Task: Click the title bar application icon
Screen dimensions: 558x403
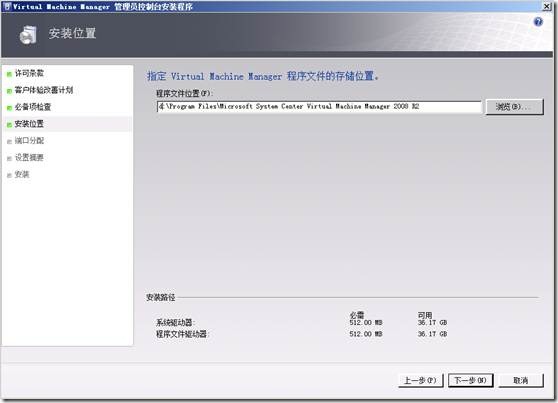Action: point(7,6)
